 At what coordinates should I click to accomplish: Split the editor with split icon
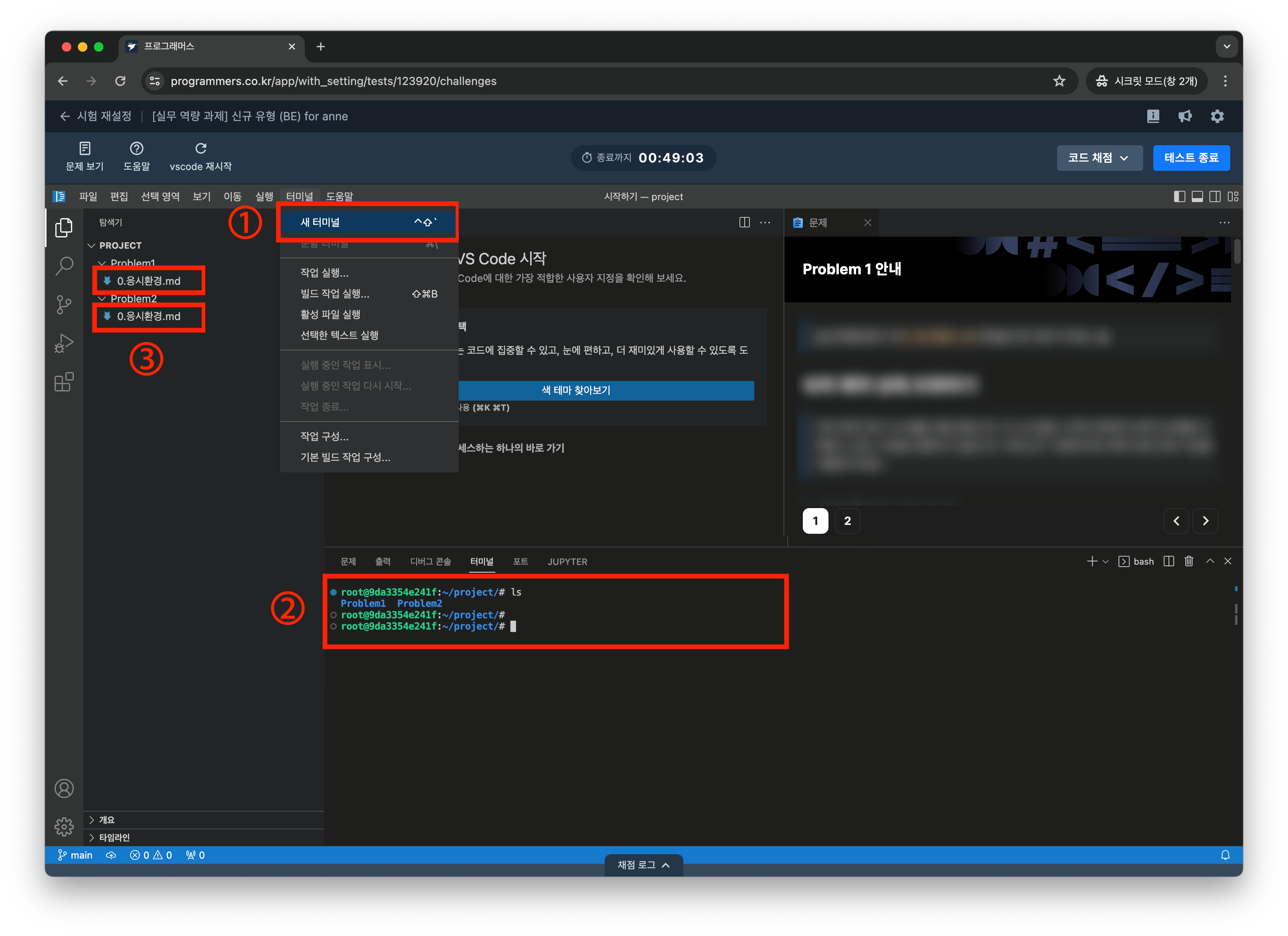[x=744, y=222]
